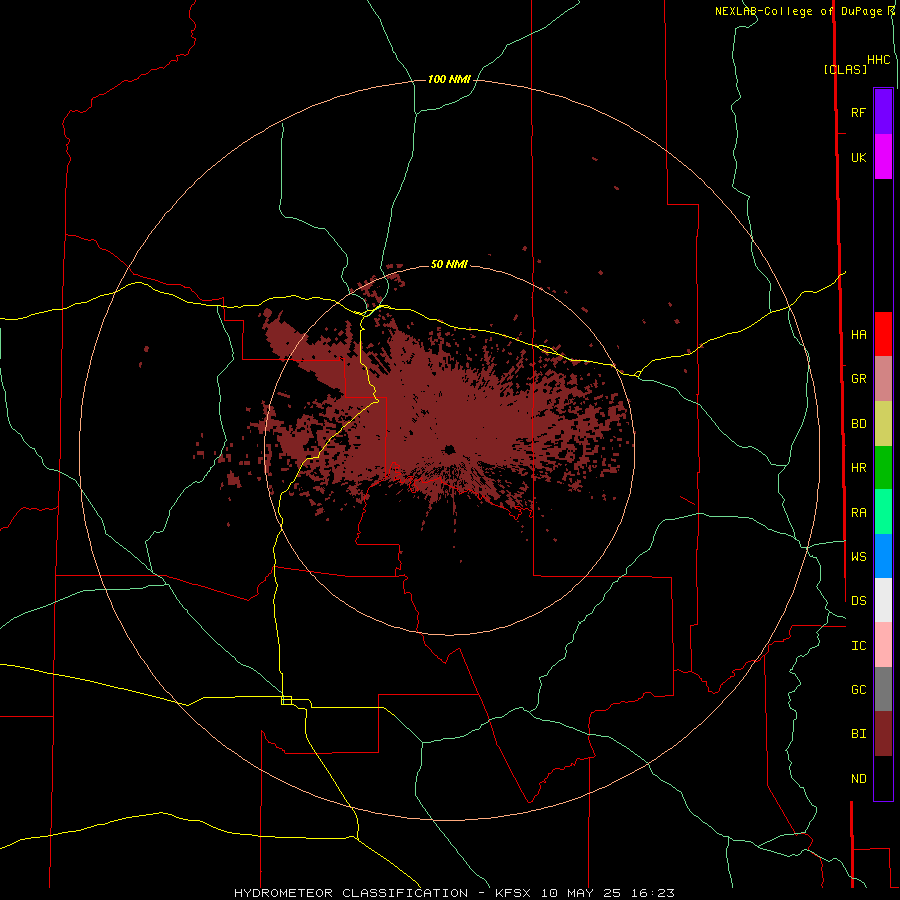Click the [CLAS] units label
The height and width of the screenshot is (900, 900).
point(845,69)
